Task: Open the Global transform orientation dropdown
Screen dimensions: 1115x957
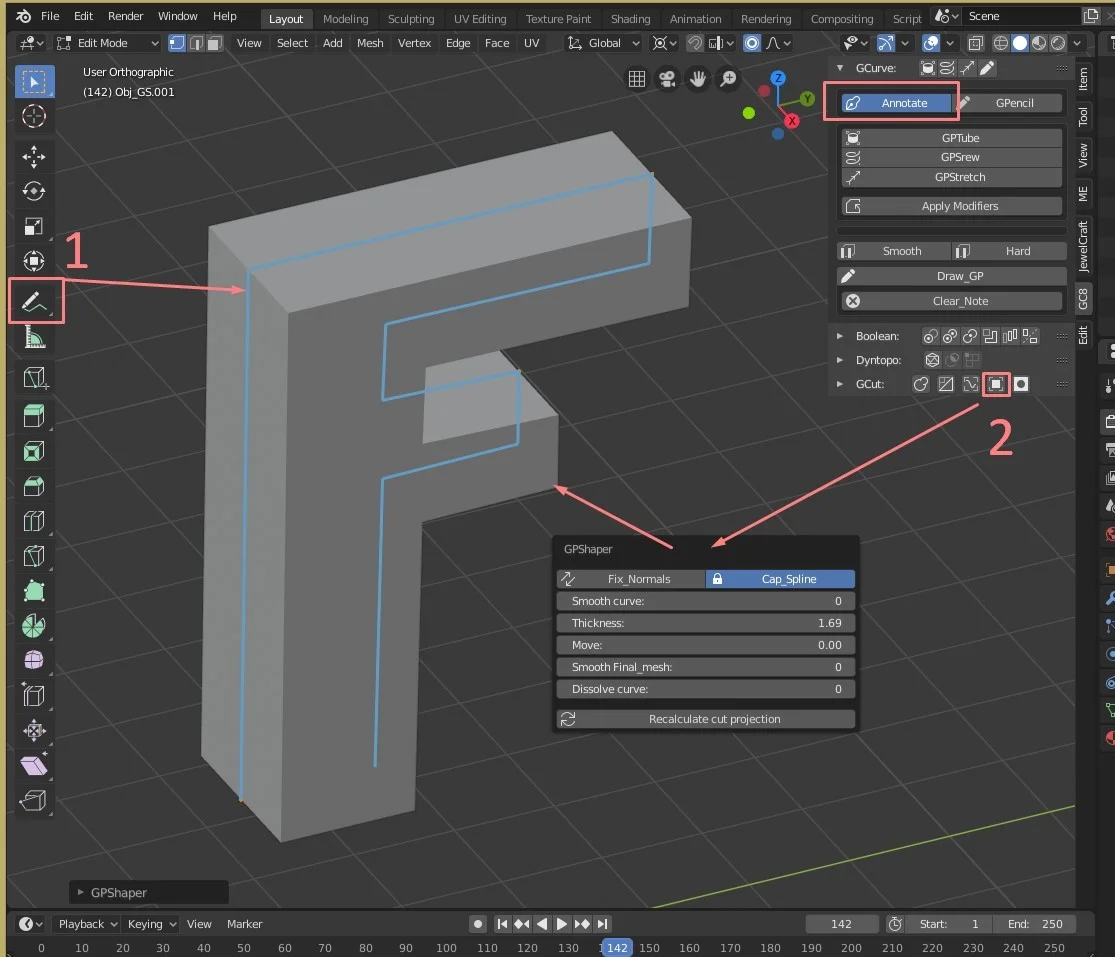Action: [605, 43]
